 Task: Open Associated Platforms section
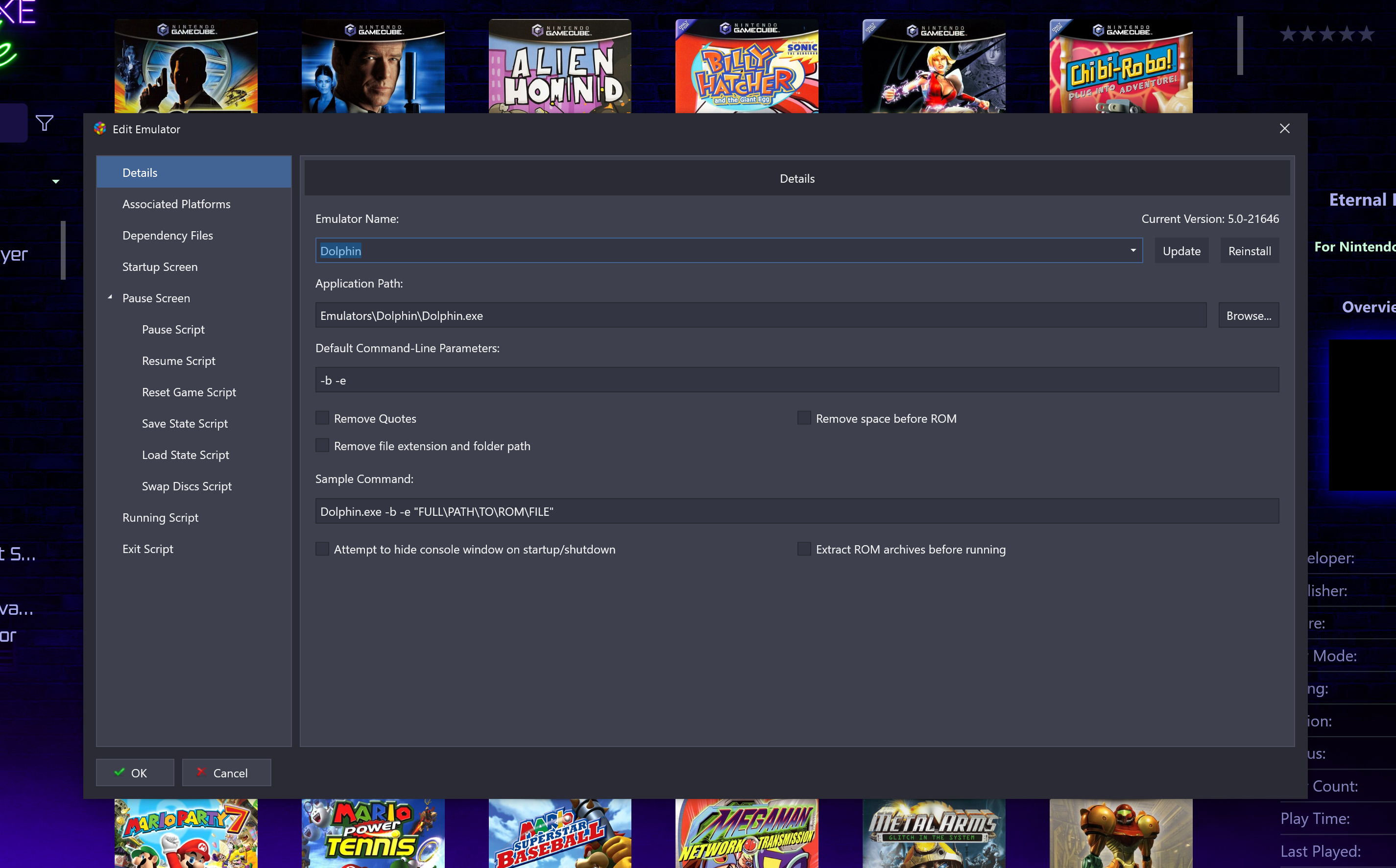[194, 204]
